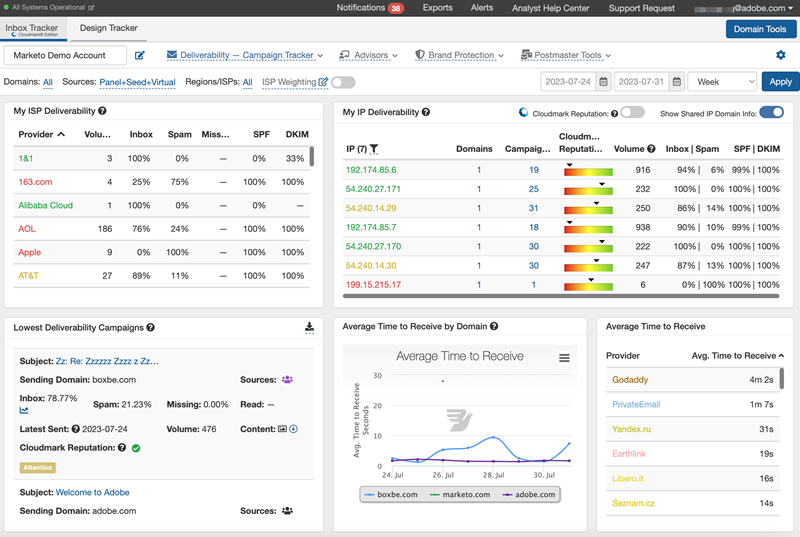
Task: Click the ISP Weighting edit icon
Action: [323, 82]
